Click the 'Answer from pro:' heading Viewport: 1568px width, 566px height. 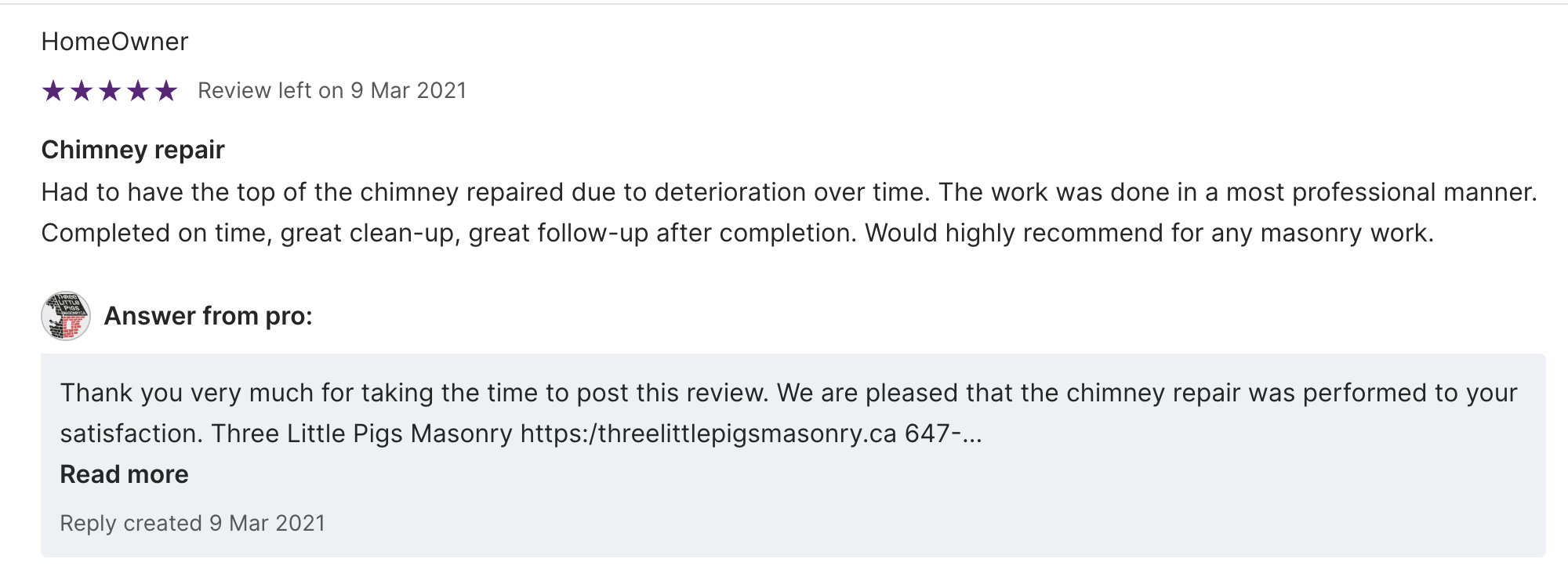coord(208,316)
